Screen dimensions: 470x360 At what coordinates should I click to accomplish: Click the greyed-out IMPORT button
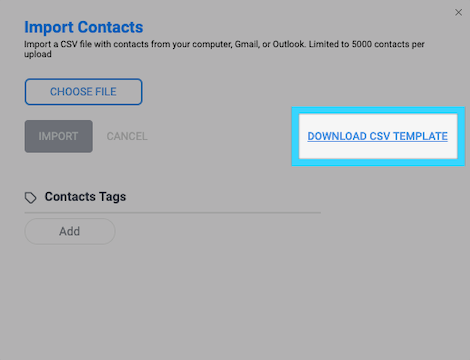pyautogui.click(x=59, y=136)
